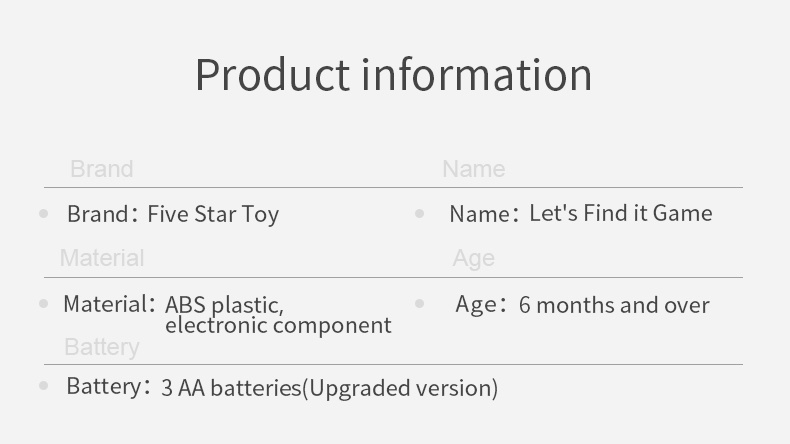Image resolution: width=790 pixels, height=444 pixels.
Task: Click the 6 months and over text
Action: point(614,305)
